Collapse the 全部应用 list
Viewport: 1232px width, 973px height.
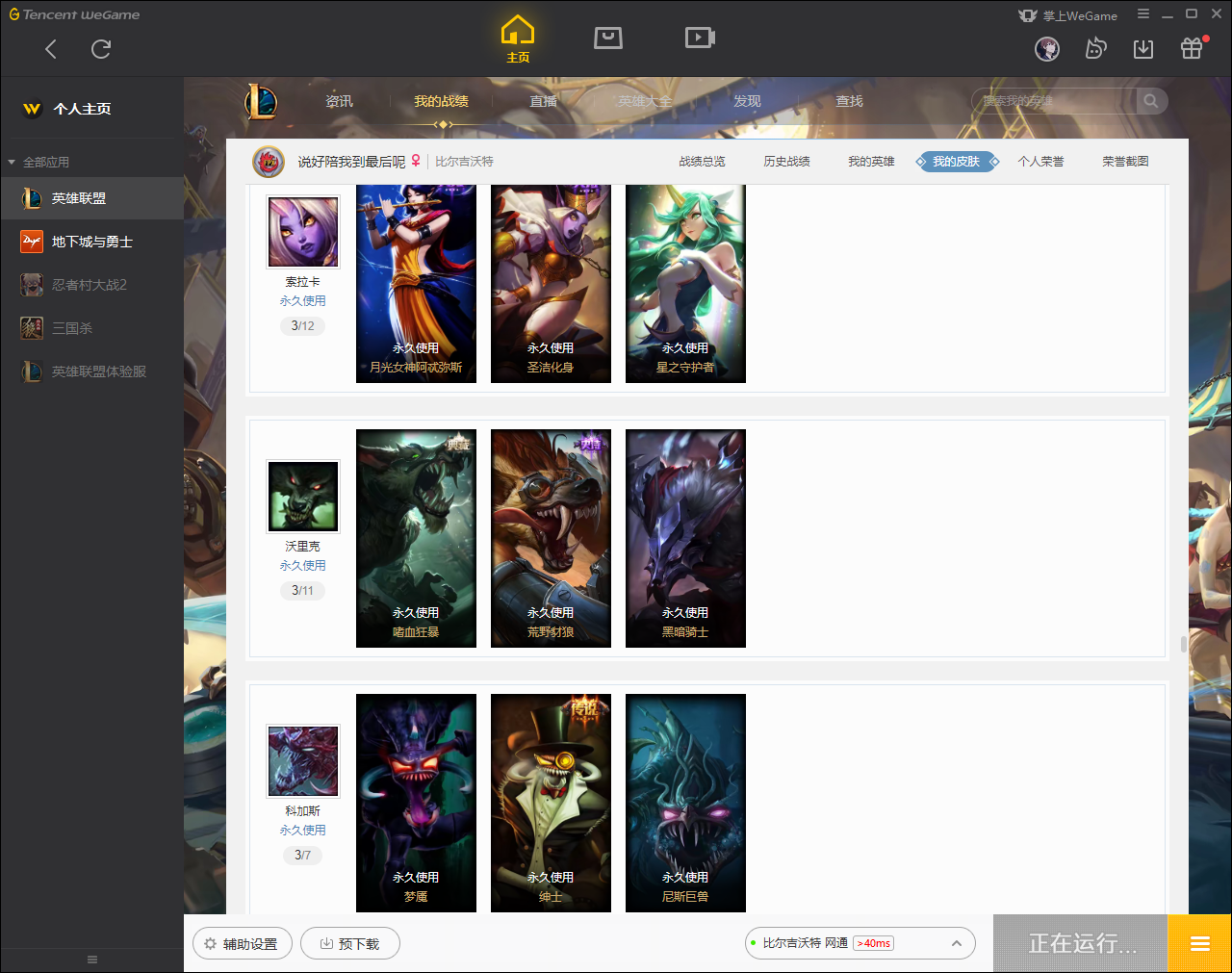tap(12, 162)
